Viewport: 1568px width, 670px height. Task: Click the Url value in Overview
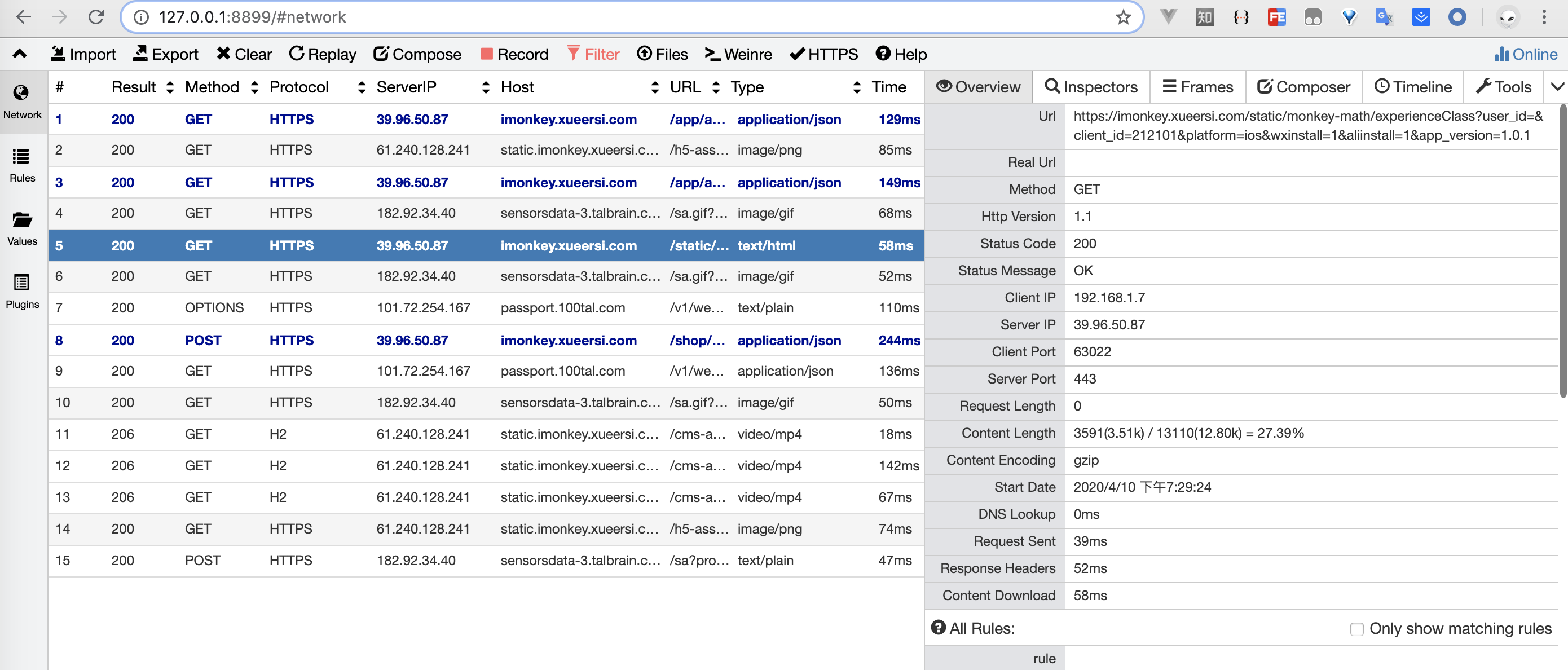point(1309,126)
